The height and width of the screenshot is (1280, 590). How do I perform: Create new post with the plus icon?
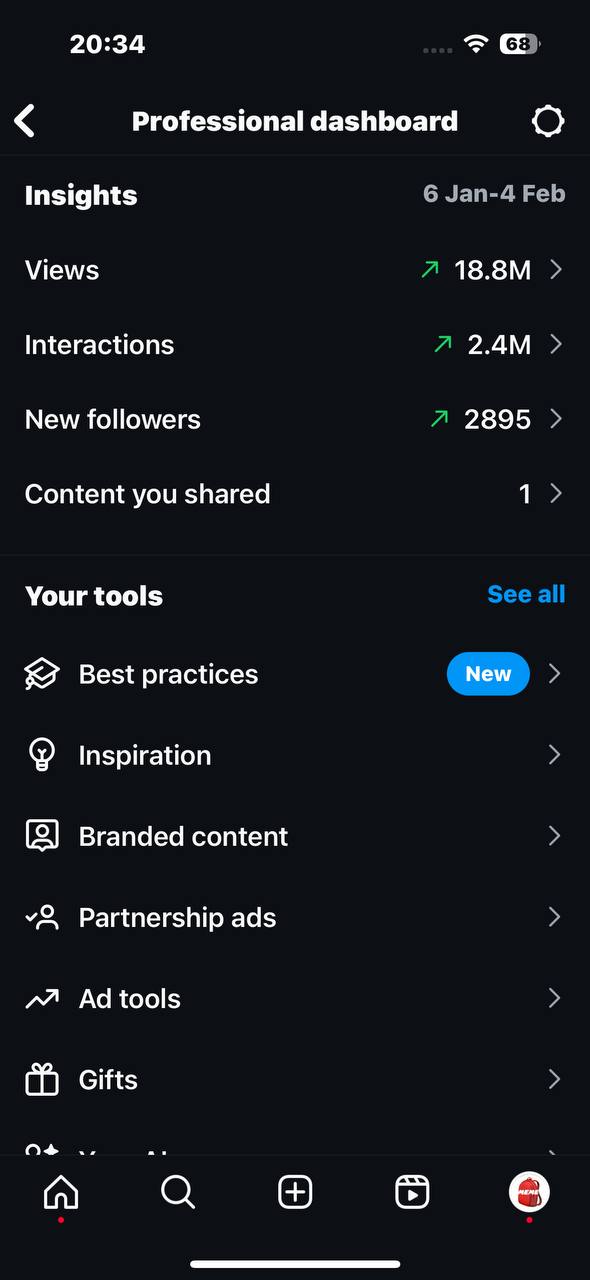click(295, 1192)
